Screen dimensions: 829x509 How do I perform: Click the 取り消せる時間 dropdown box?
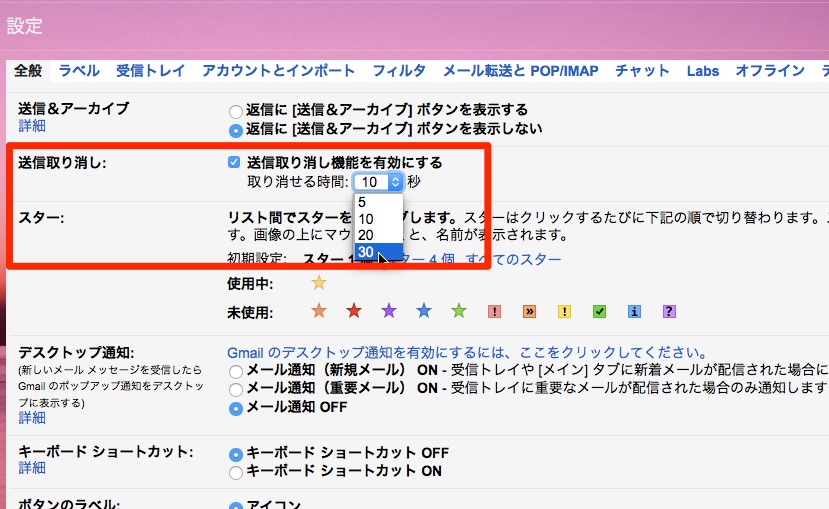378,182
